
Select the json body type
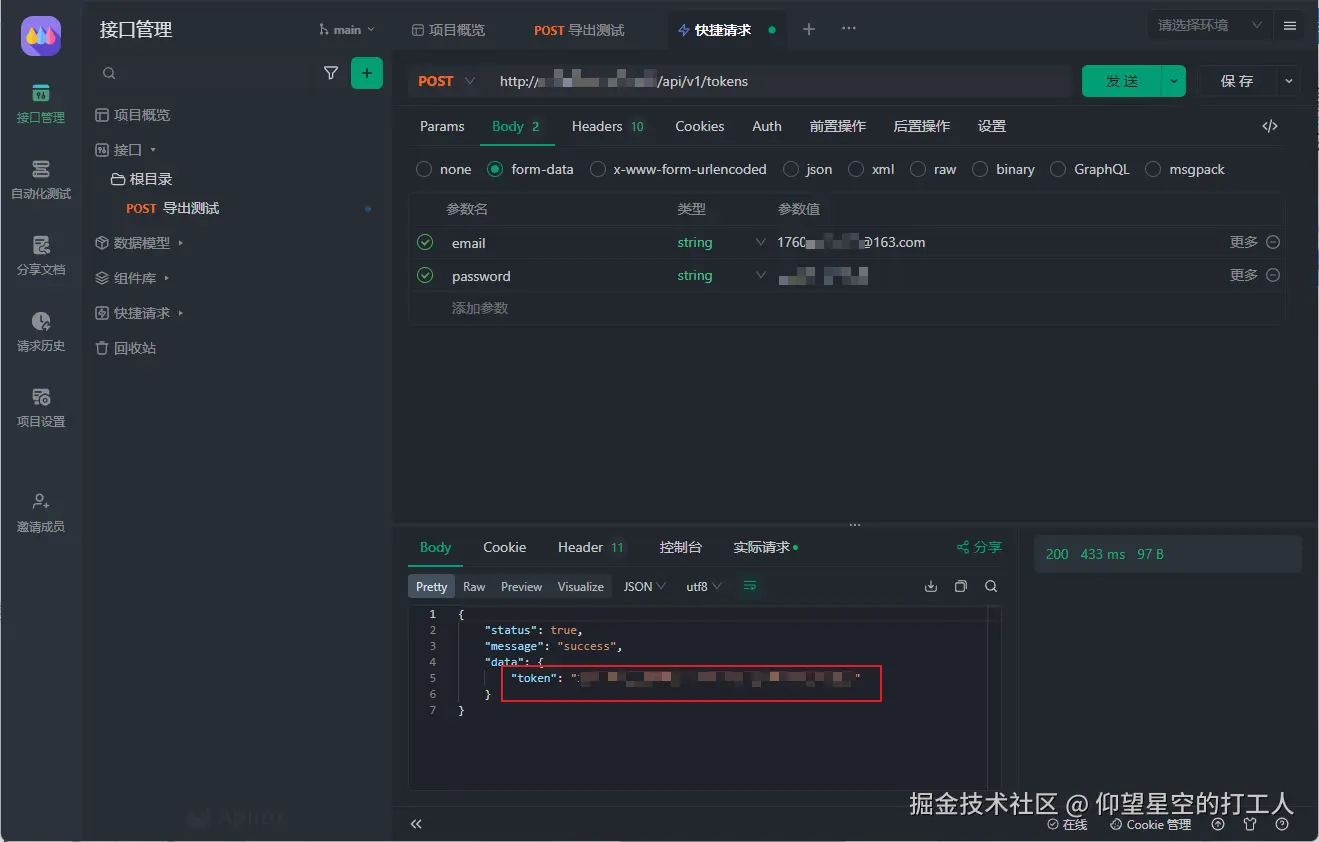[808, 169]
